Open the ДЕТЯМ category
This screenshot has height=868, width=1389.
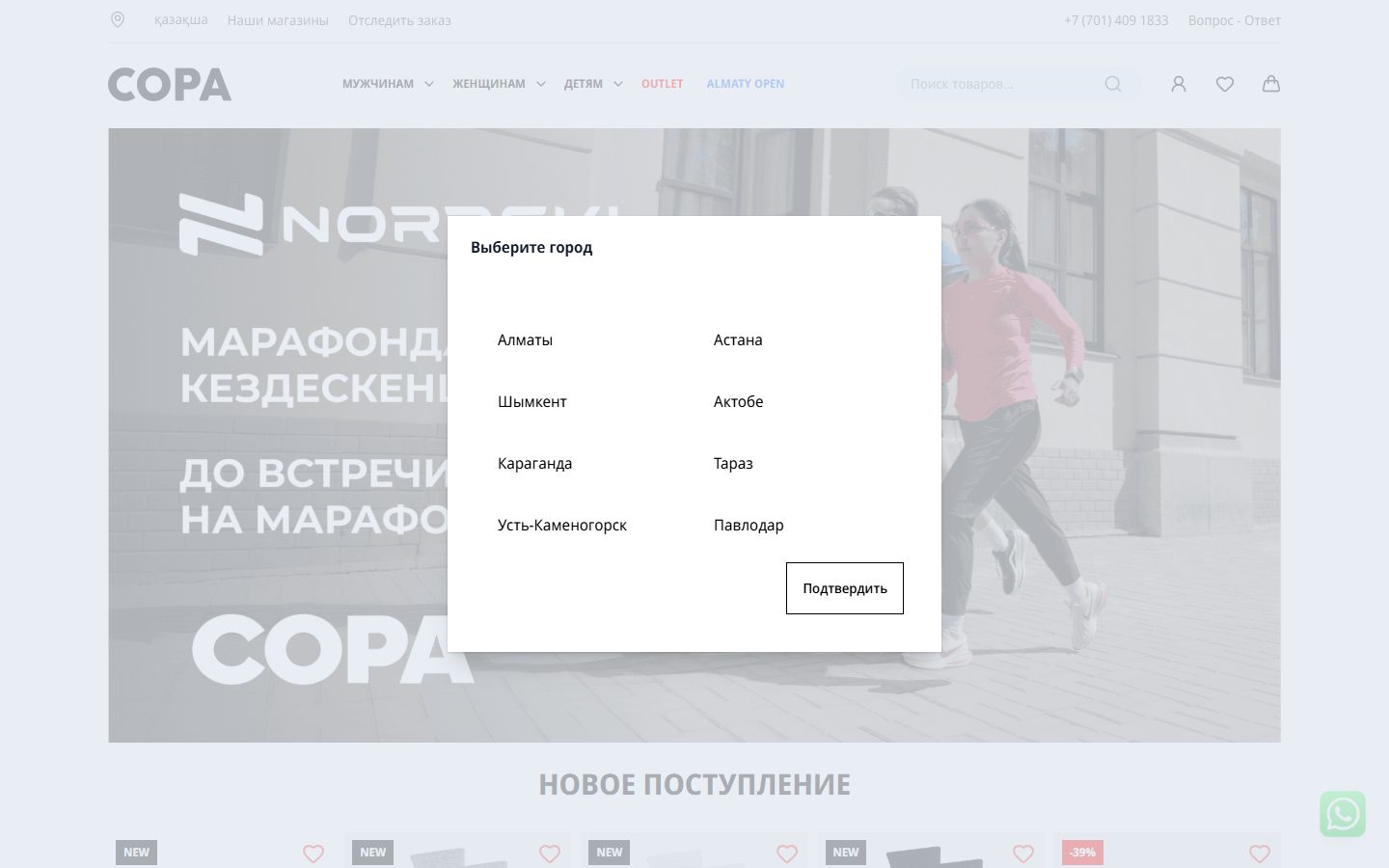[x=584, y=84]
